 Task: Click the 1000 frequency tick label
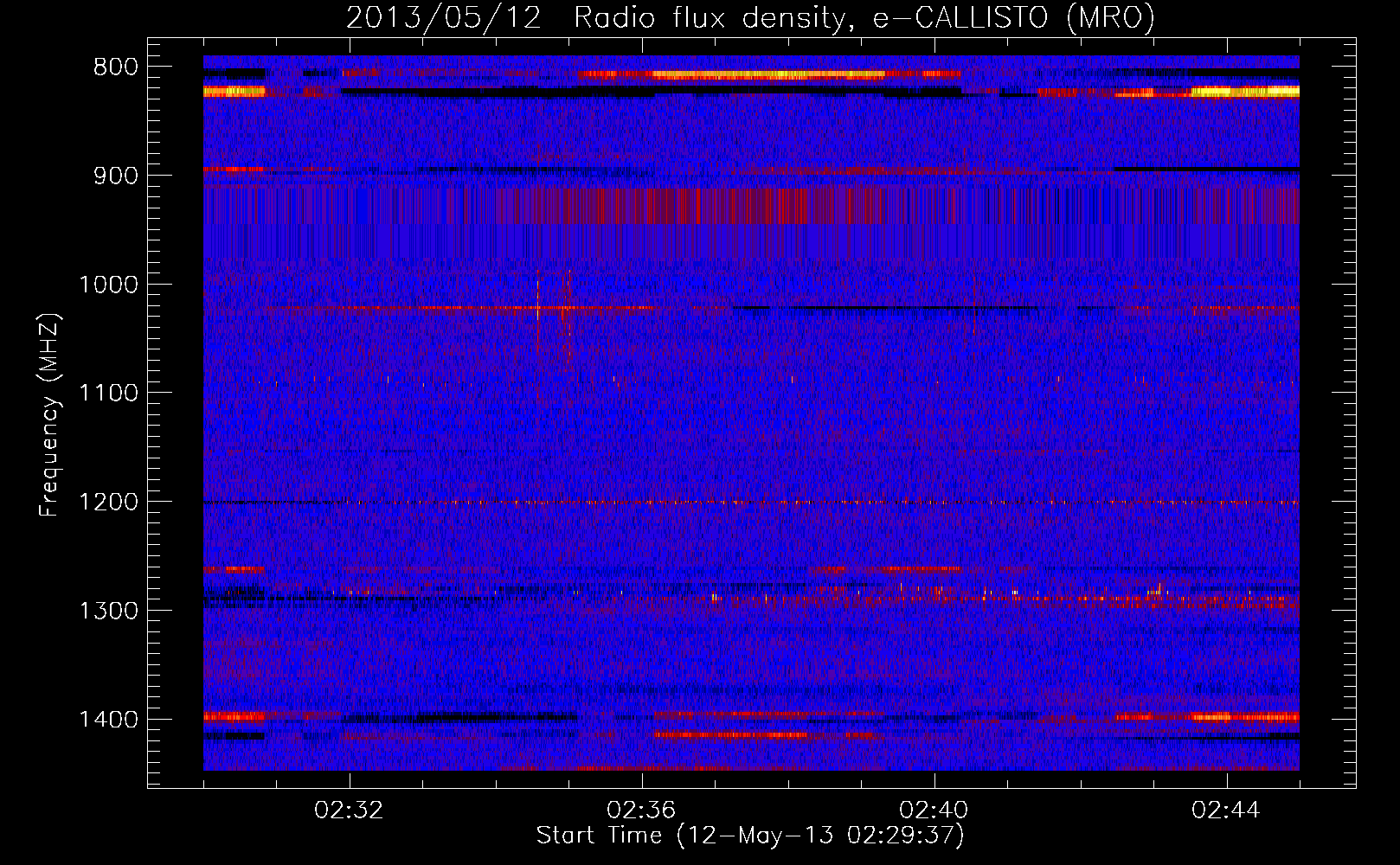click(108, 285)
